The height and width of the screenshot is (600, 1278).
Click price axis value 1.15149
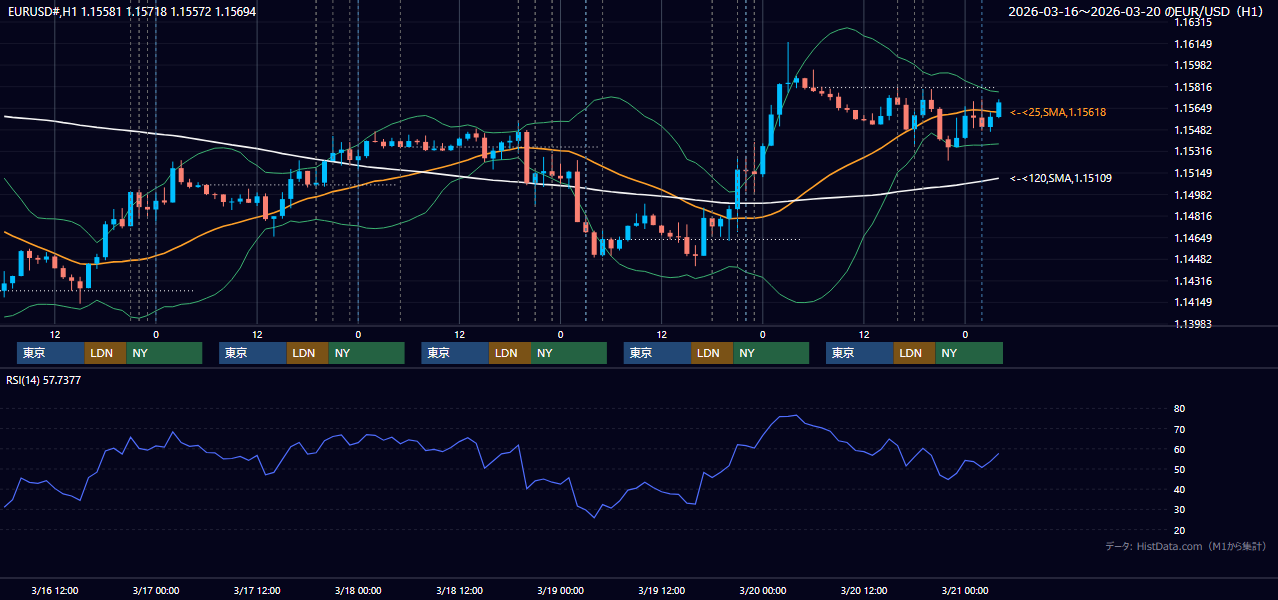click(1193, 173)
